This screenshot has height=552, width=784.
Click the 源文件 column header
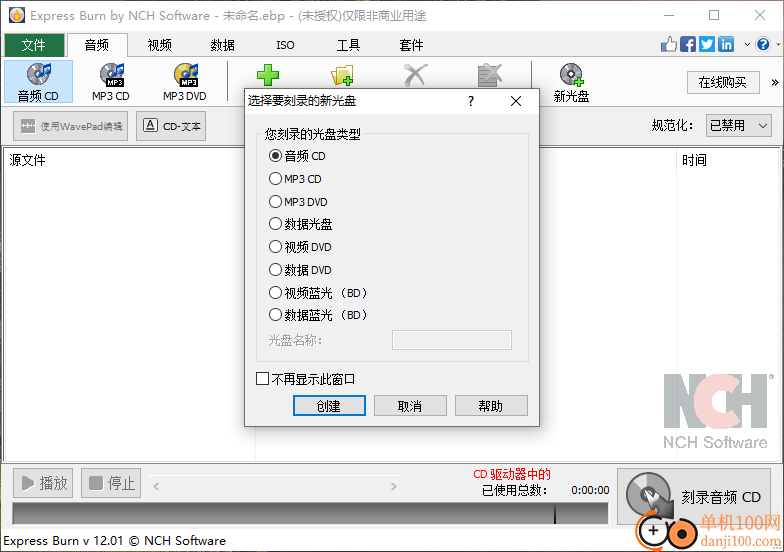click(28, 160)
